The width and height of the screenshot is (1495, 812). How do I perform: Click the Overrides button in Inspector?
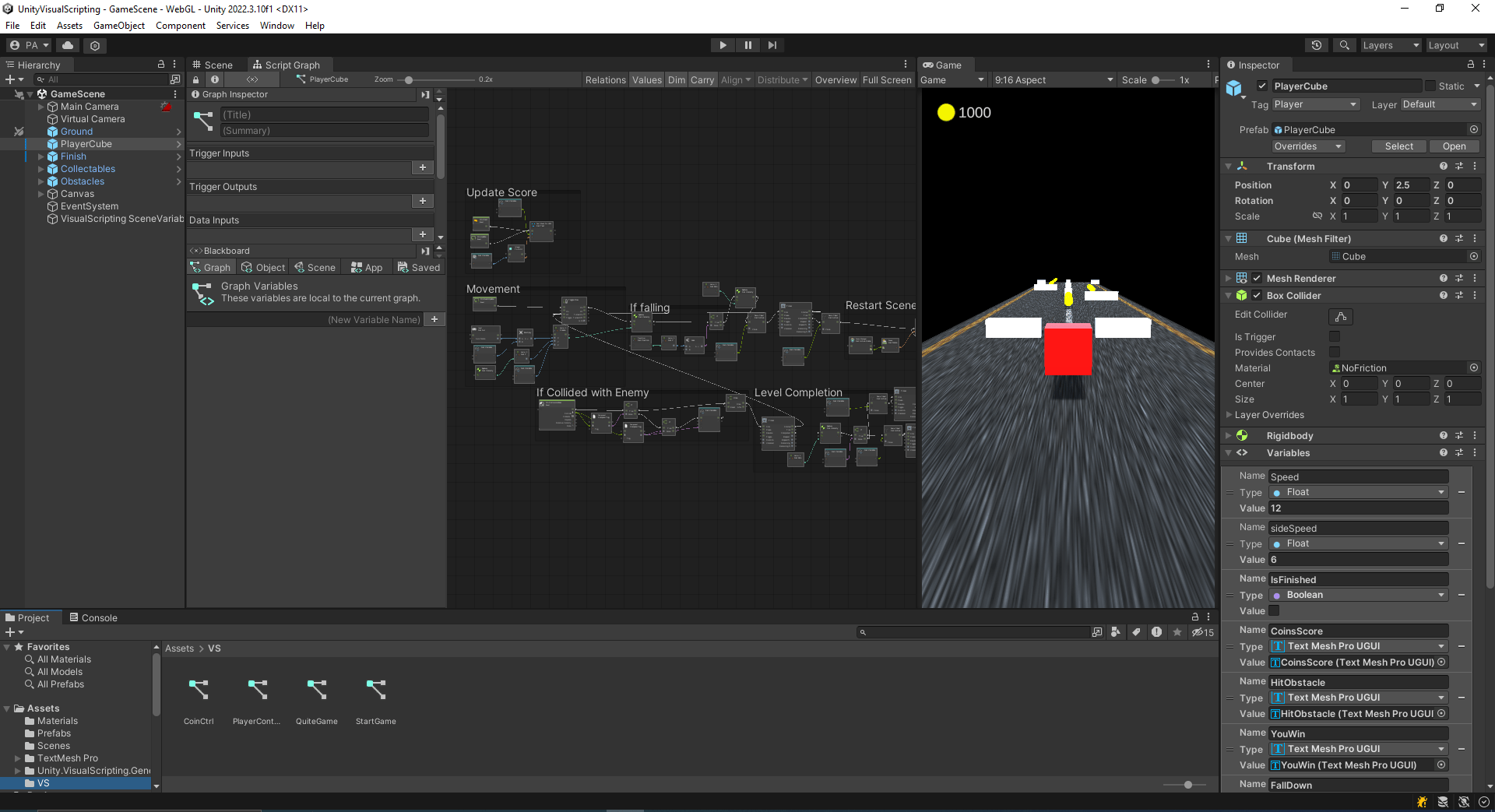(1307, 146)
